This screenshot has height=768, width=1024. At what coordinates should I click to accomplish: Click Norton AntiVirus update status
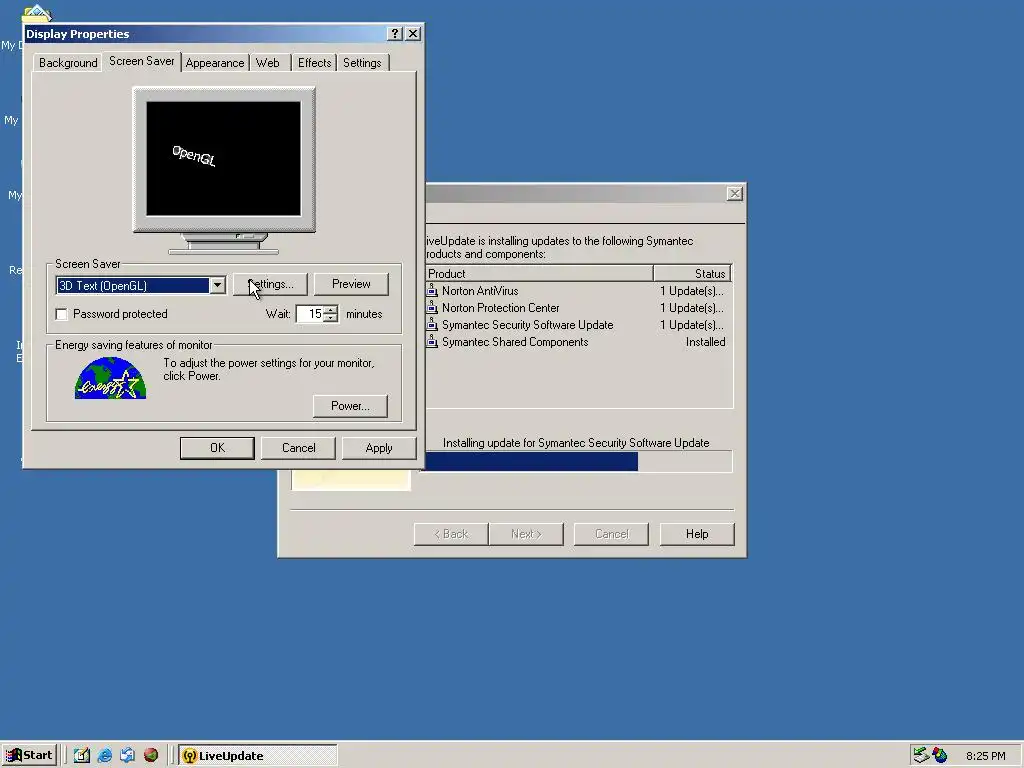(x=692, y=291)
